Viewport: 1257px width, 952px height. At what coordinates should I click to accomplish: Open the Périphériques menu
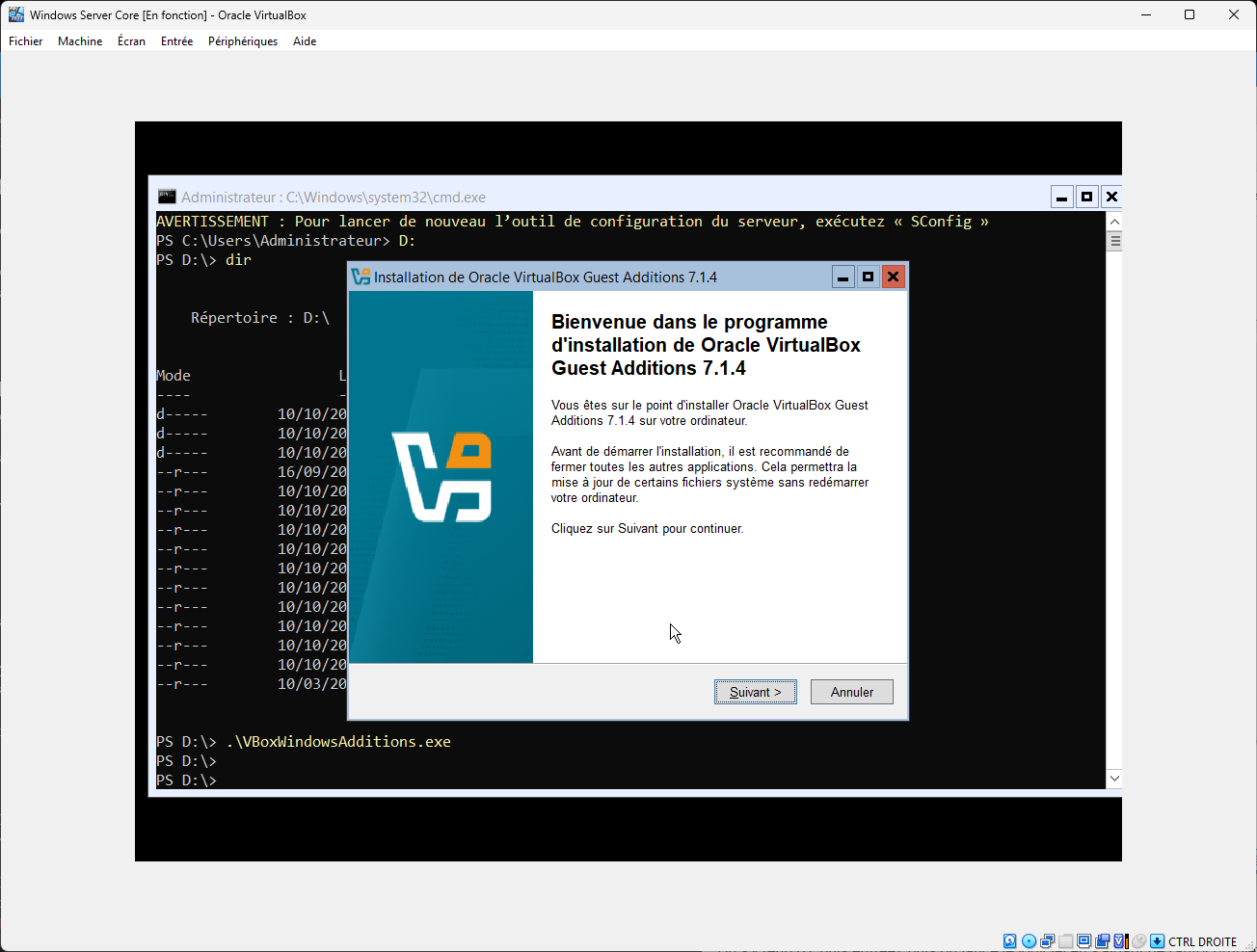pos(243,41)
